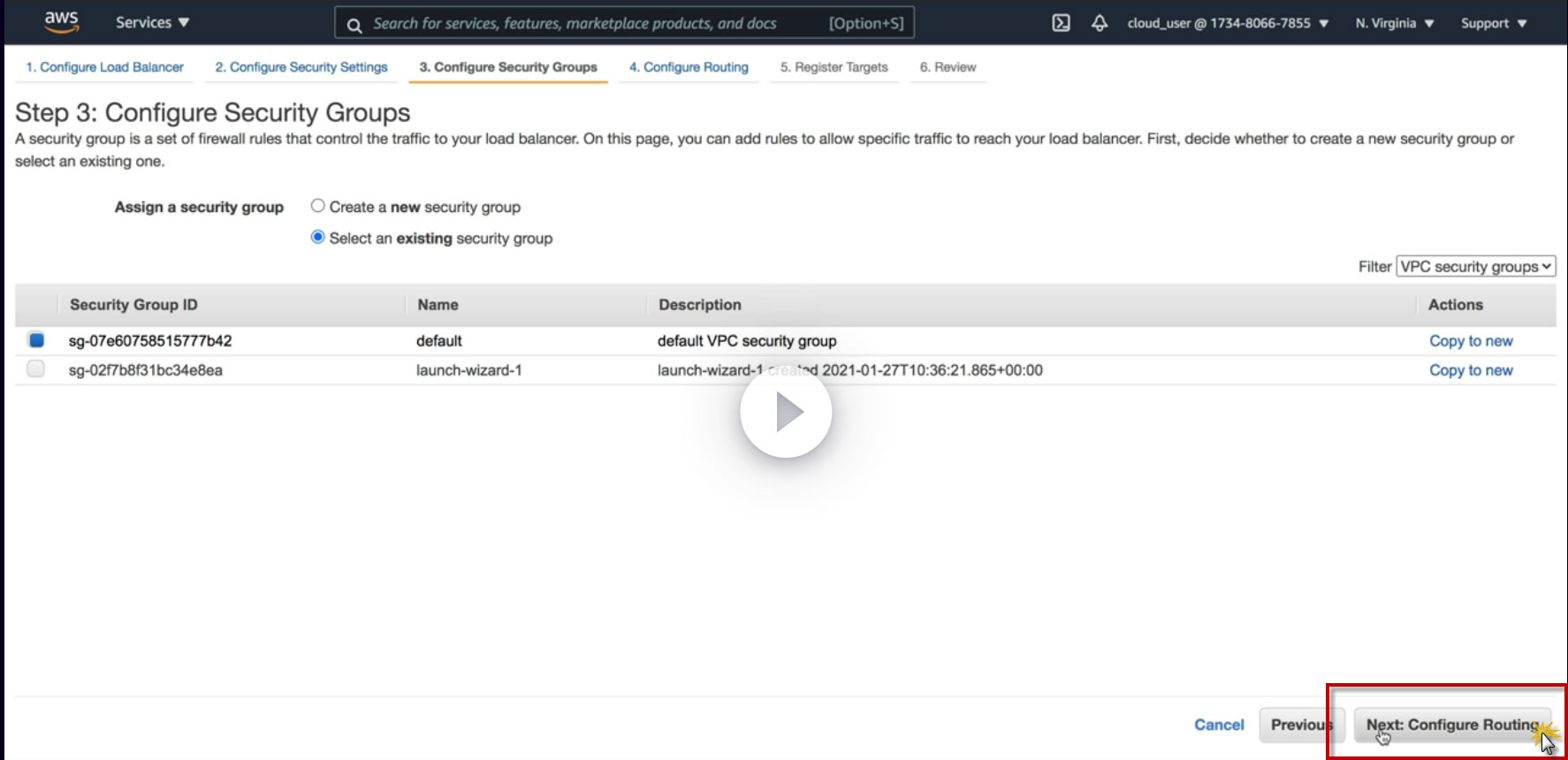Click the Cancel link
Viewport: 1568px width, 760px height.
tap(1219, 725)
